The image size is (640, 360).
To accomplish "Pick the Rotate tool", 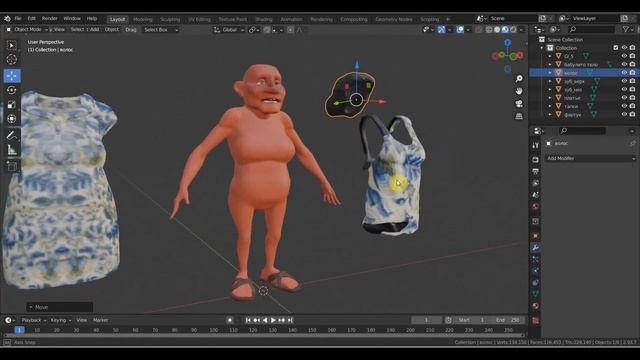I will [11, 90].
